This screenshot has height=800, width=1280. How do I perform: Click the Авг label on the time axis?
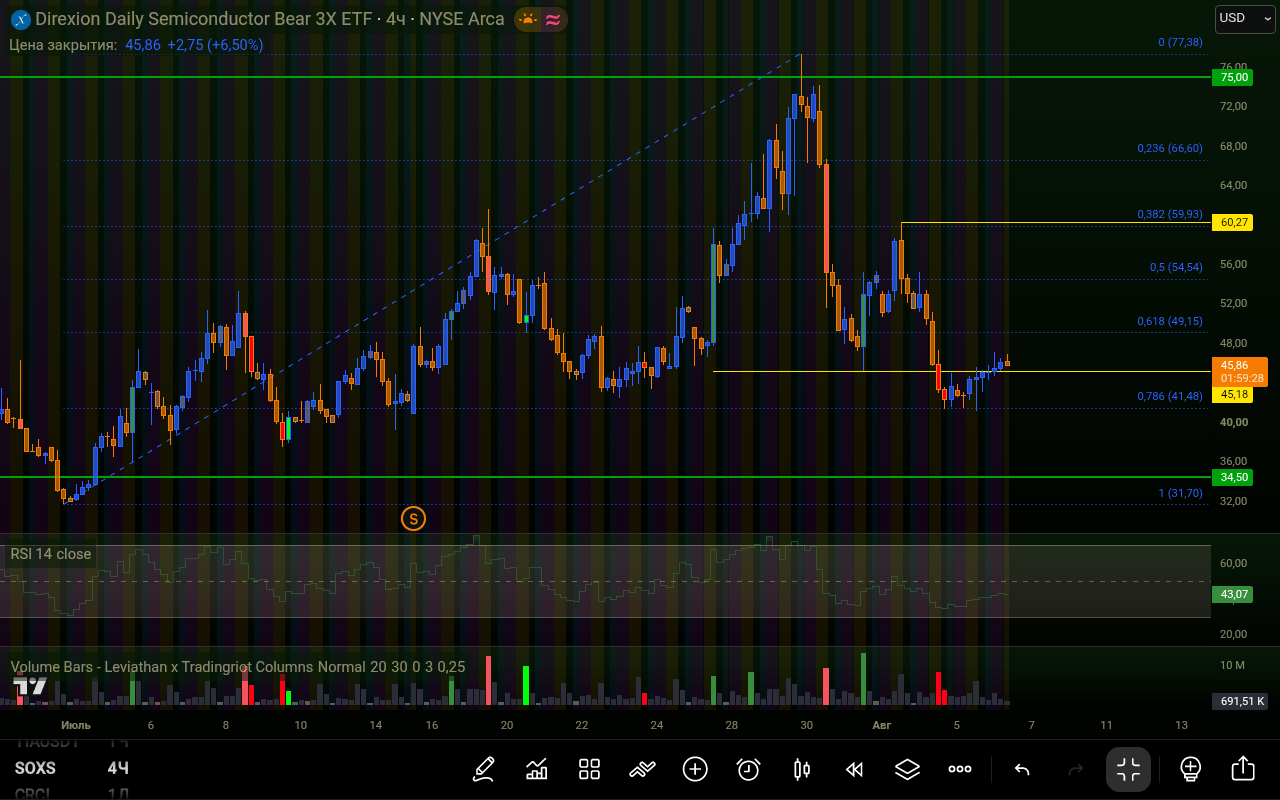[x=881, y=725]
